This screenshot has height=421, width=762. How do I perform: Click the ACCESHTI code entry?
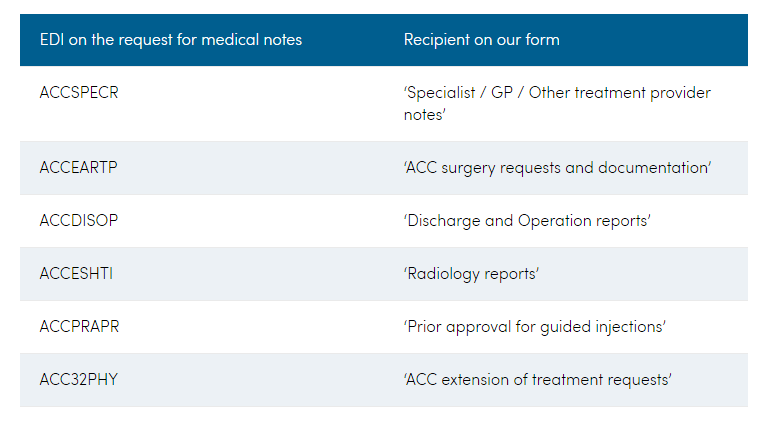pyautogui.click(x=76, y=273)
